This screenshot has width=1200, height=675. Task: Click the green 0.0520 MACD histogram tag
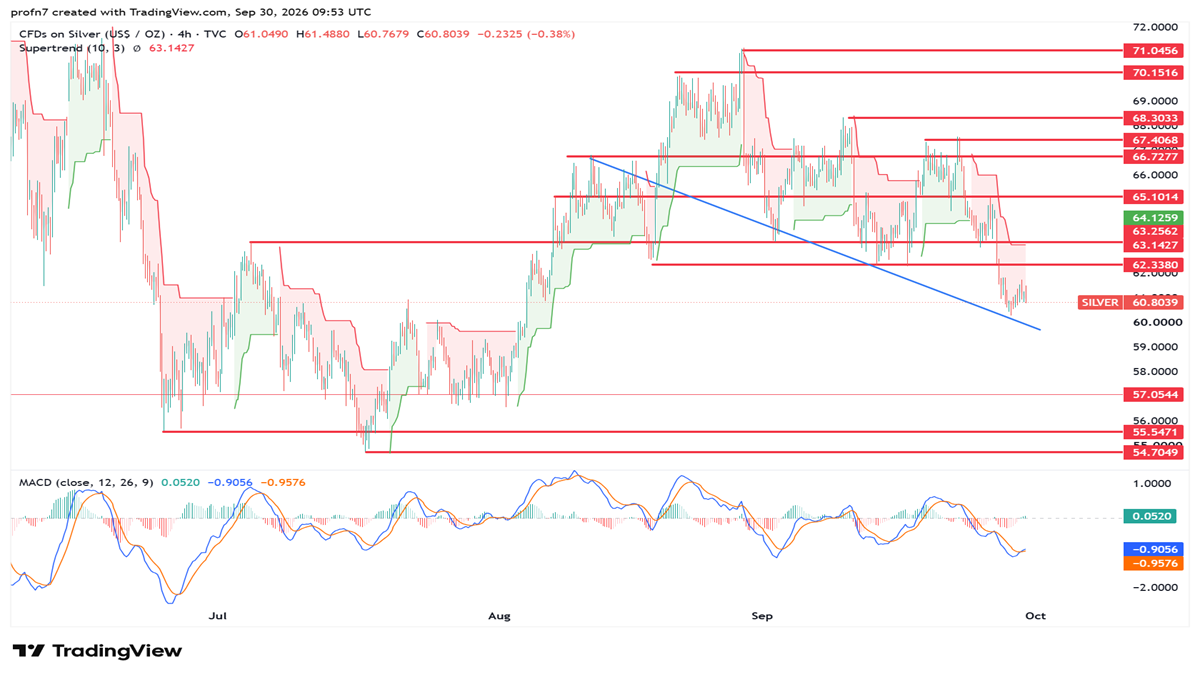coord(1153,516)
